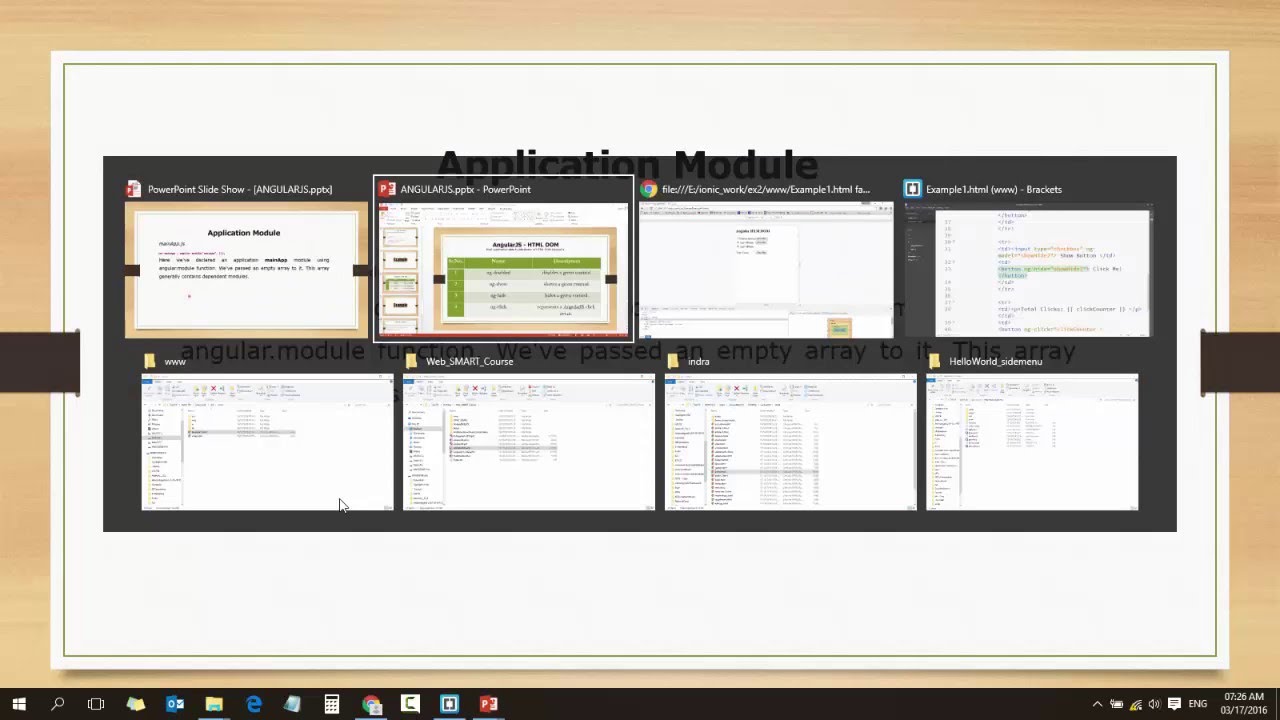Open the volume speaker tray icon

(1155, 704)
